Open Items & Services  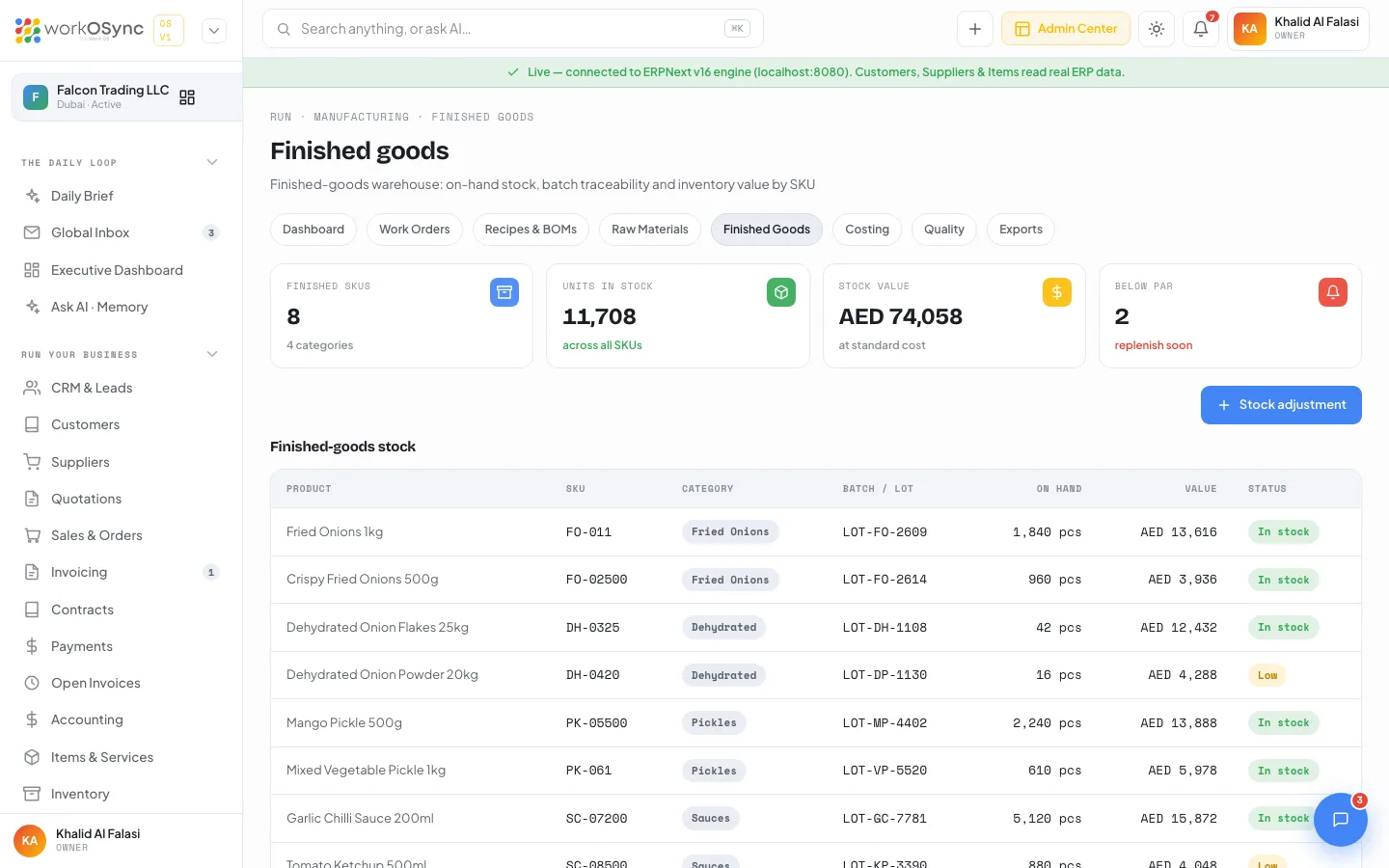pos(122,757)
